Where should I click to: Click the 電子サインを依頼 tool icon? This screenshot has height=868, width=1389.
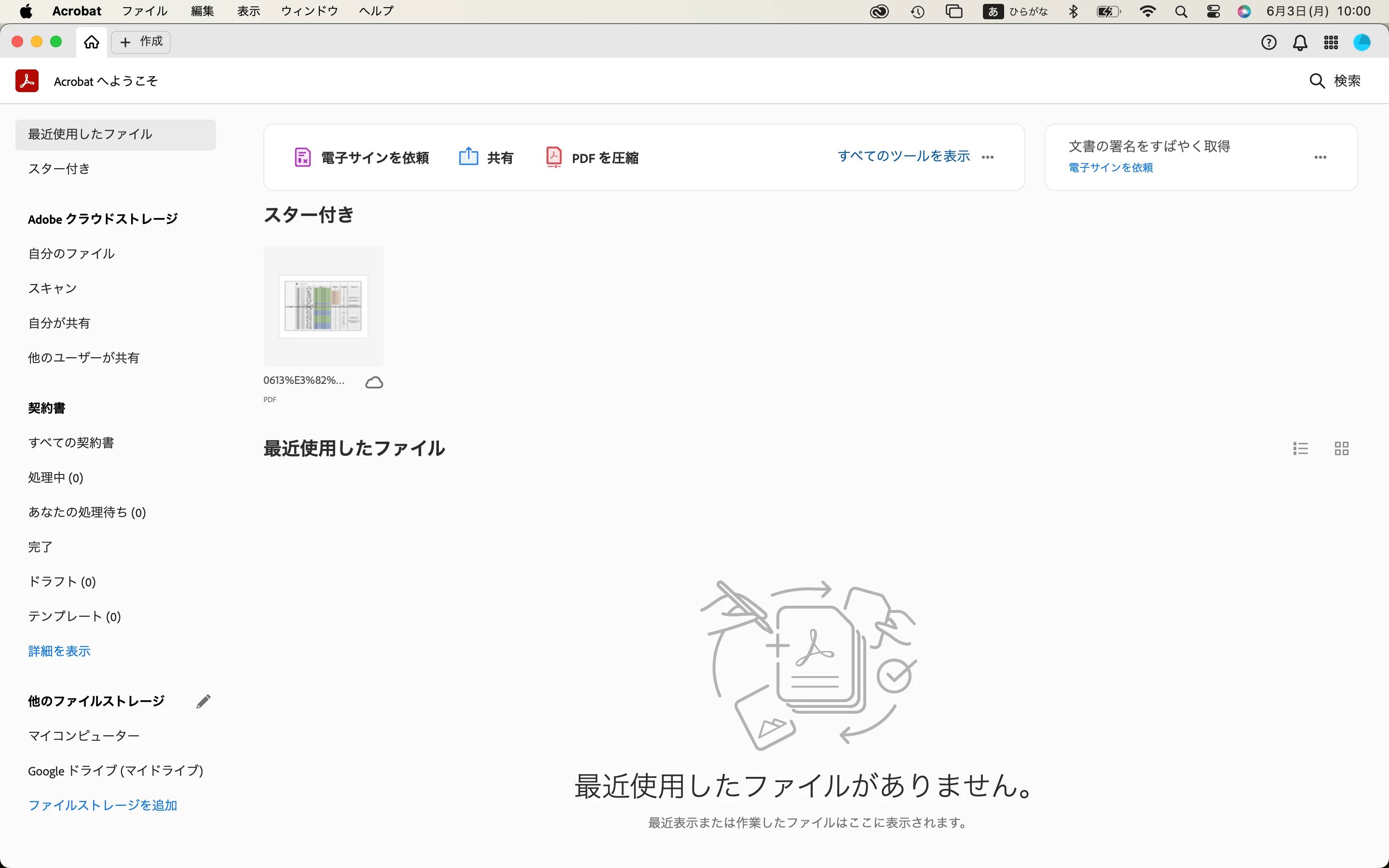[302, 157]
